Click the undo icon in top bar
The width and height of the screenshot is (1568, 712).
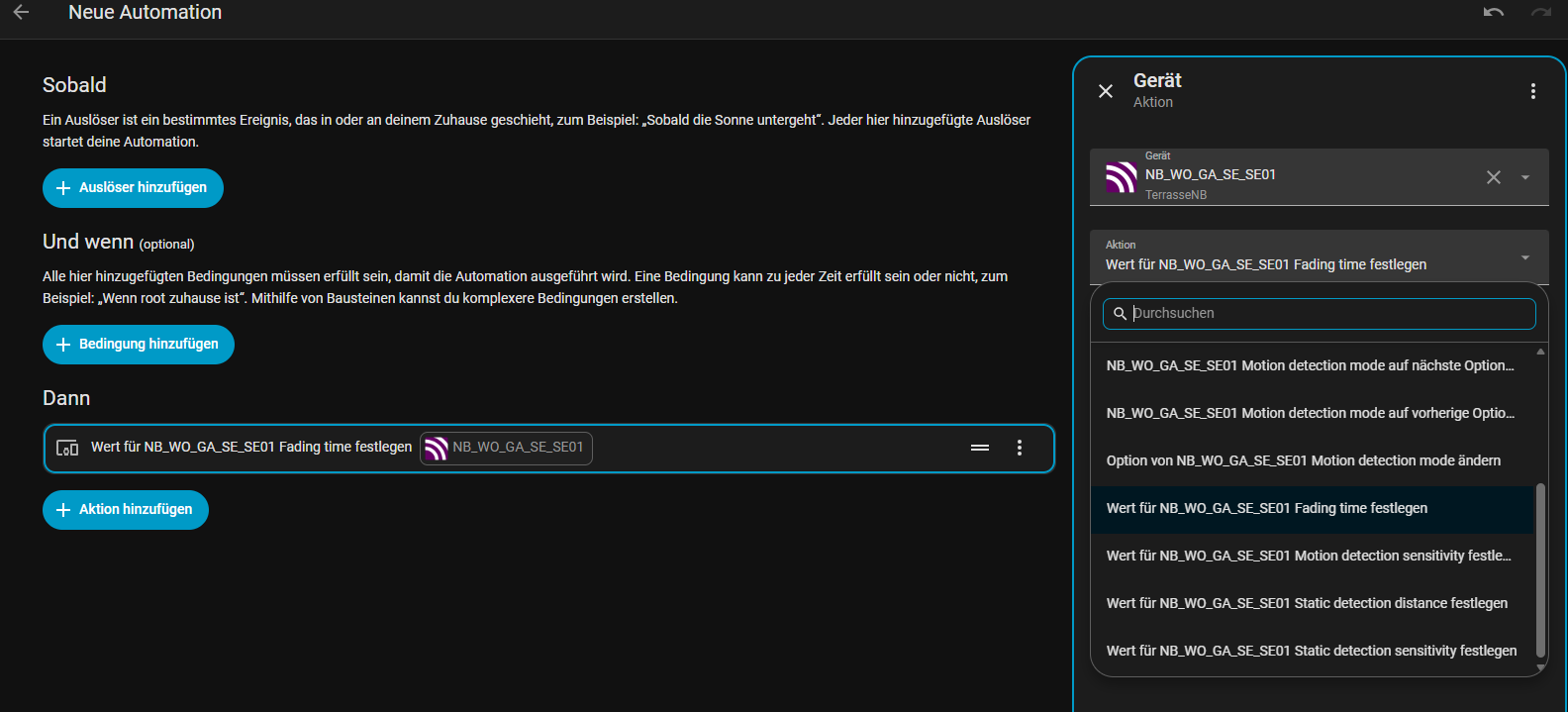1493,13
